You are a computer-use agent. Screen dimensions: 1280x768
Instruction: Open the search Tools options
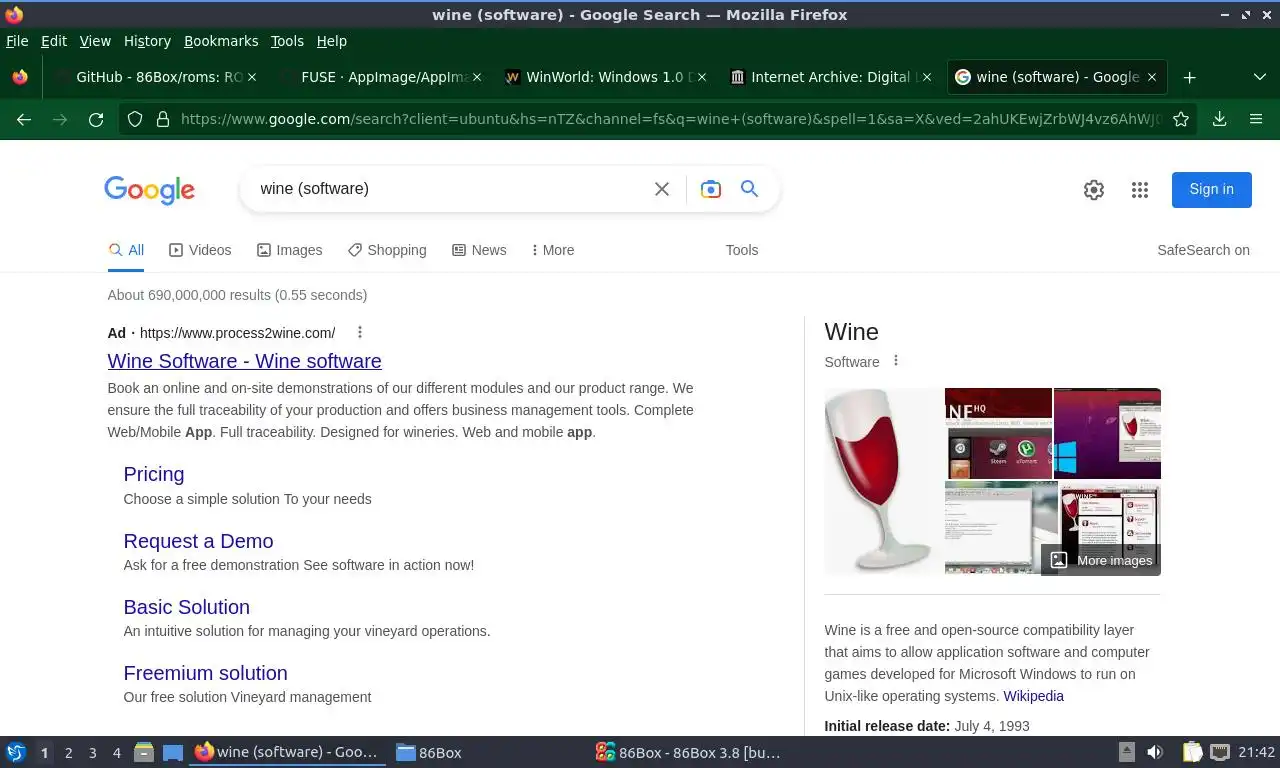(x=742, y=250)
